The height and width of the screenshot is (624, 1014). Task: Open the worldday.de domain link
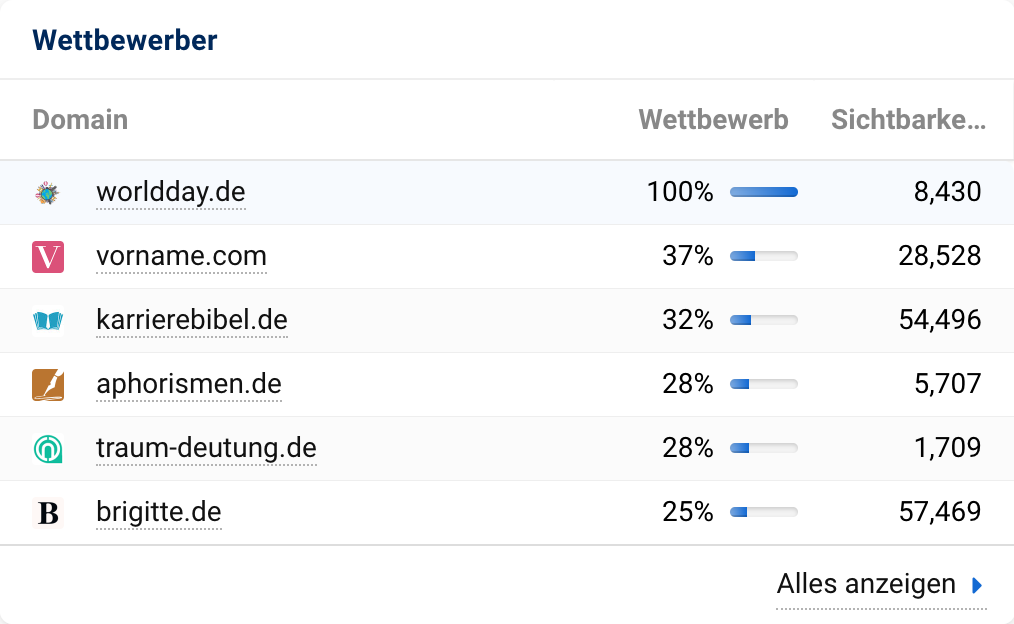171,192
